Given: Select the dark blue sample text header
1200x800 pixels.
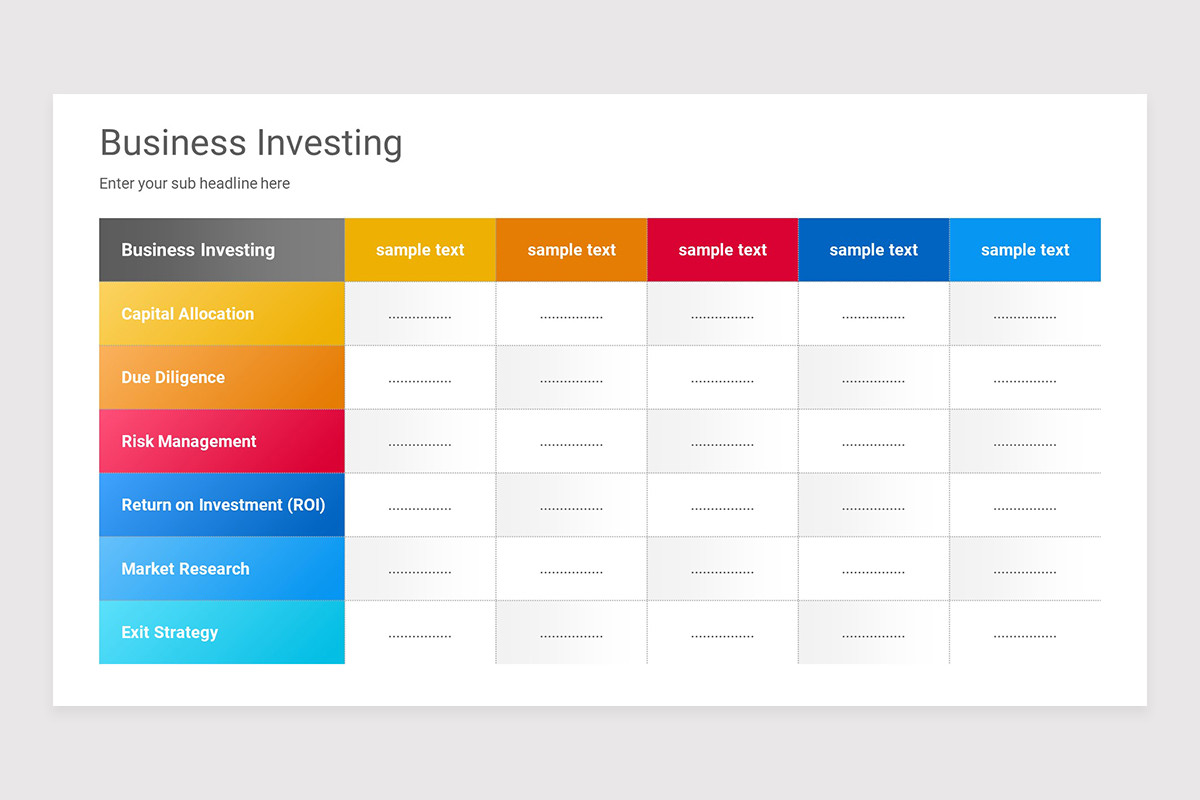Looking at the screenshot, I should 874,250.
